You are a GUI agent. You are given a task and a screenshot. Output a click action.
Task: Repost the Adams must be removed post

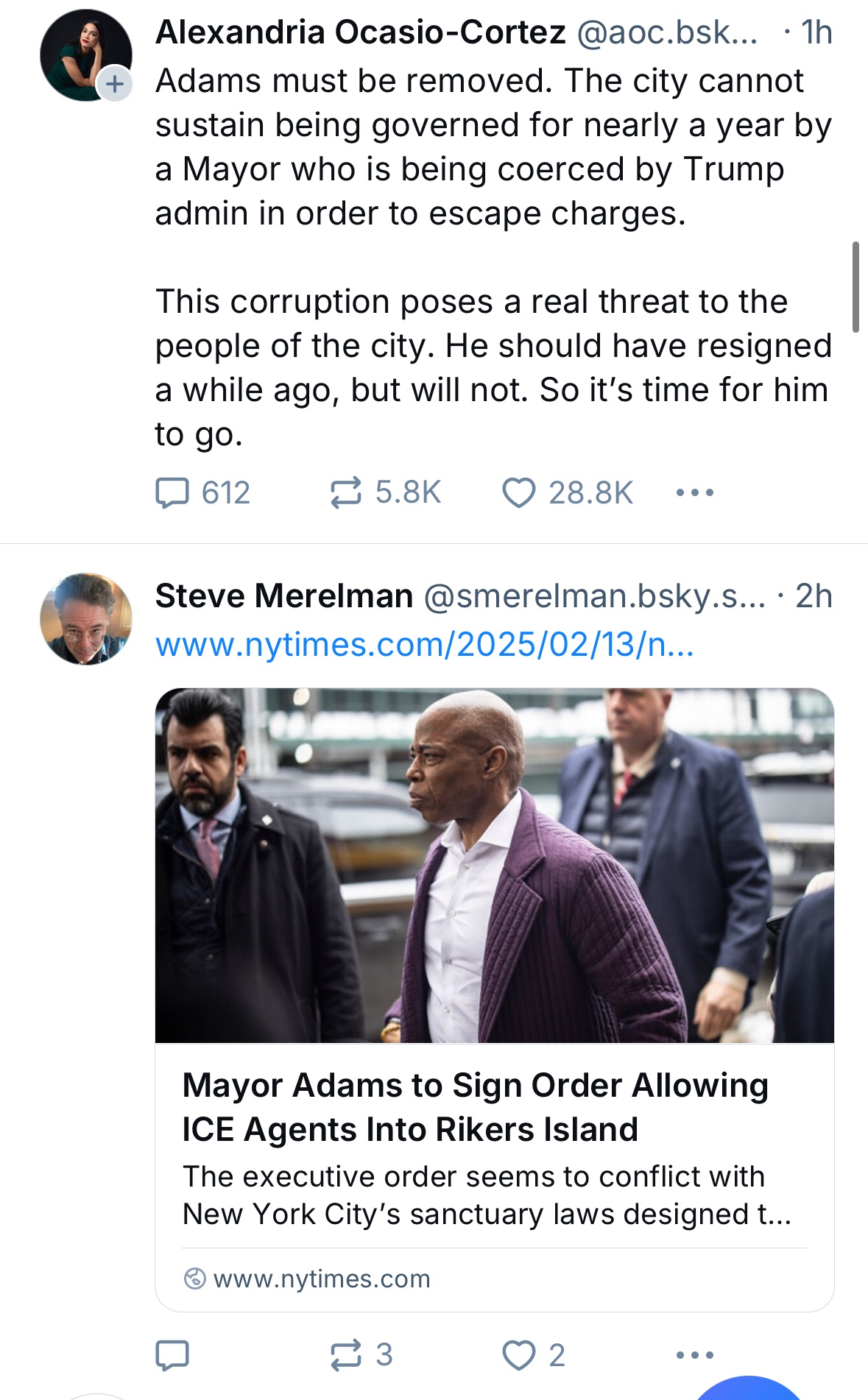click(345, 492)
